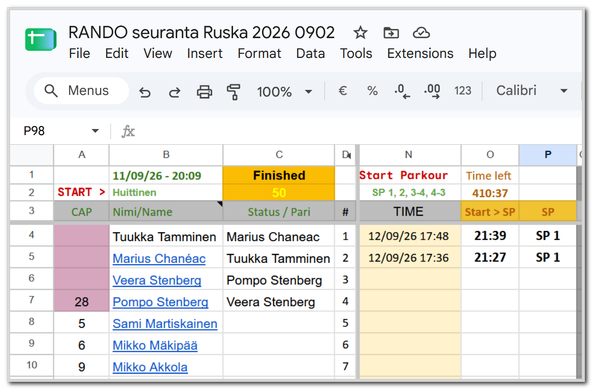This screenshot has width=592, height=389.
Task: Select the Nimi/Name header cell
Action: (166, 211)
